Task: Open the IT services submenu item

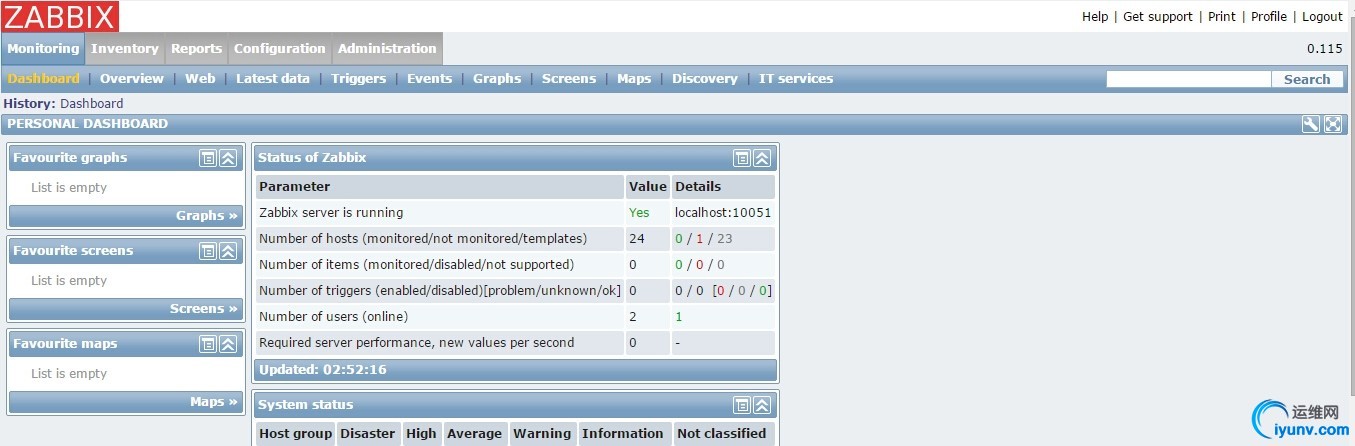Action: [x=796, y=78]
